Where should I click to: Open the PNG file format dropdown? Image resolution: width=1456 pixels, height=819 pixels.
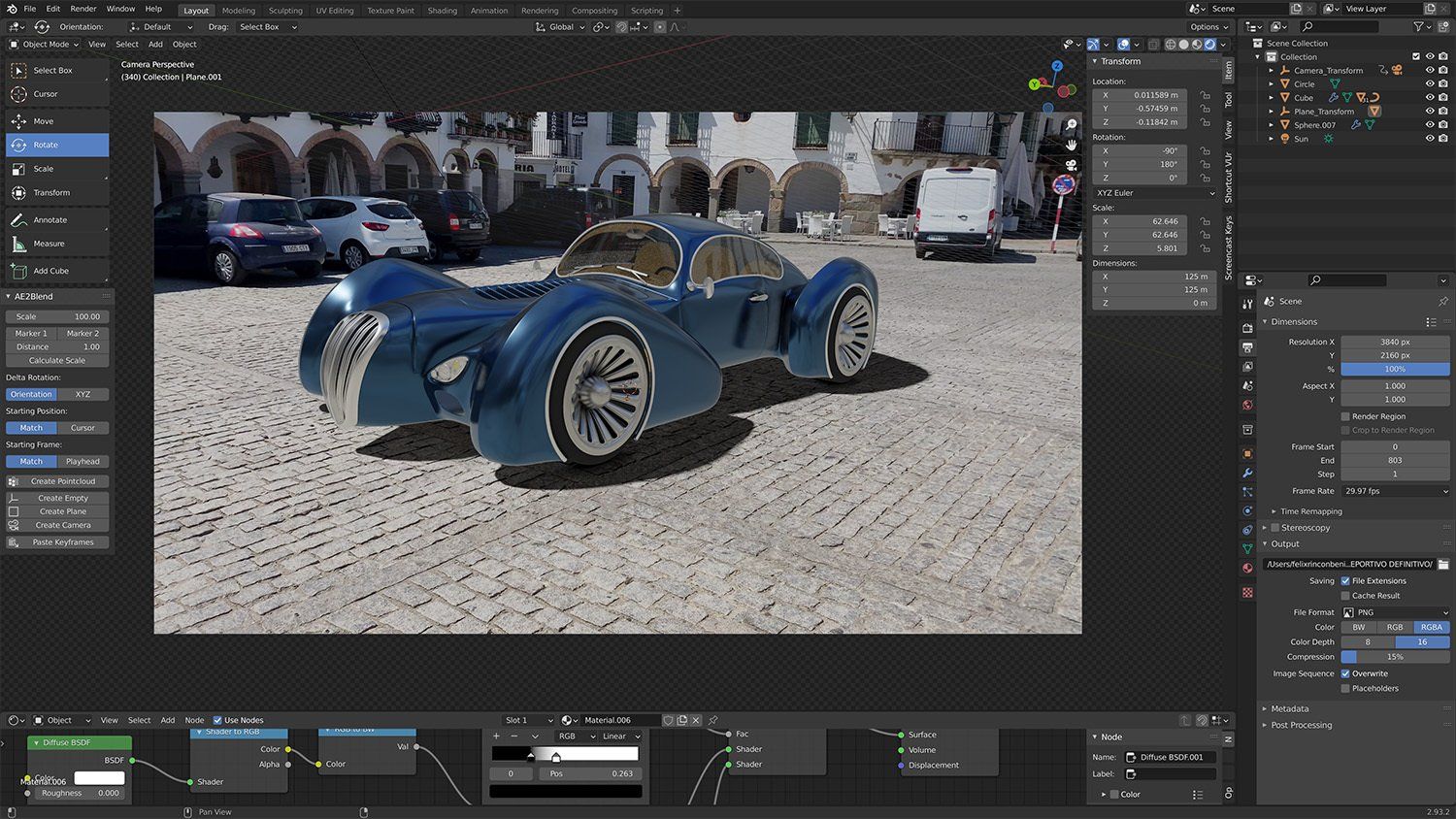1395,612
